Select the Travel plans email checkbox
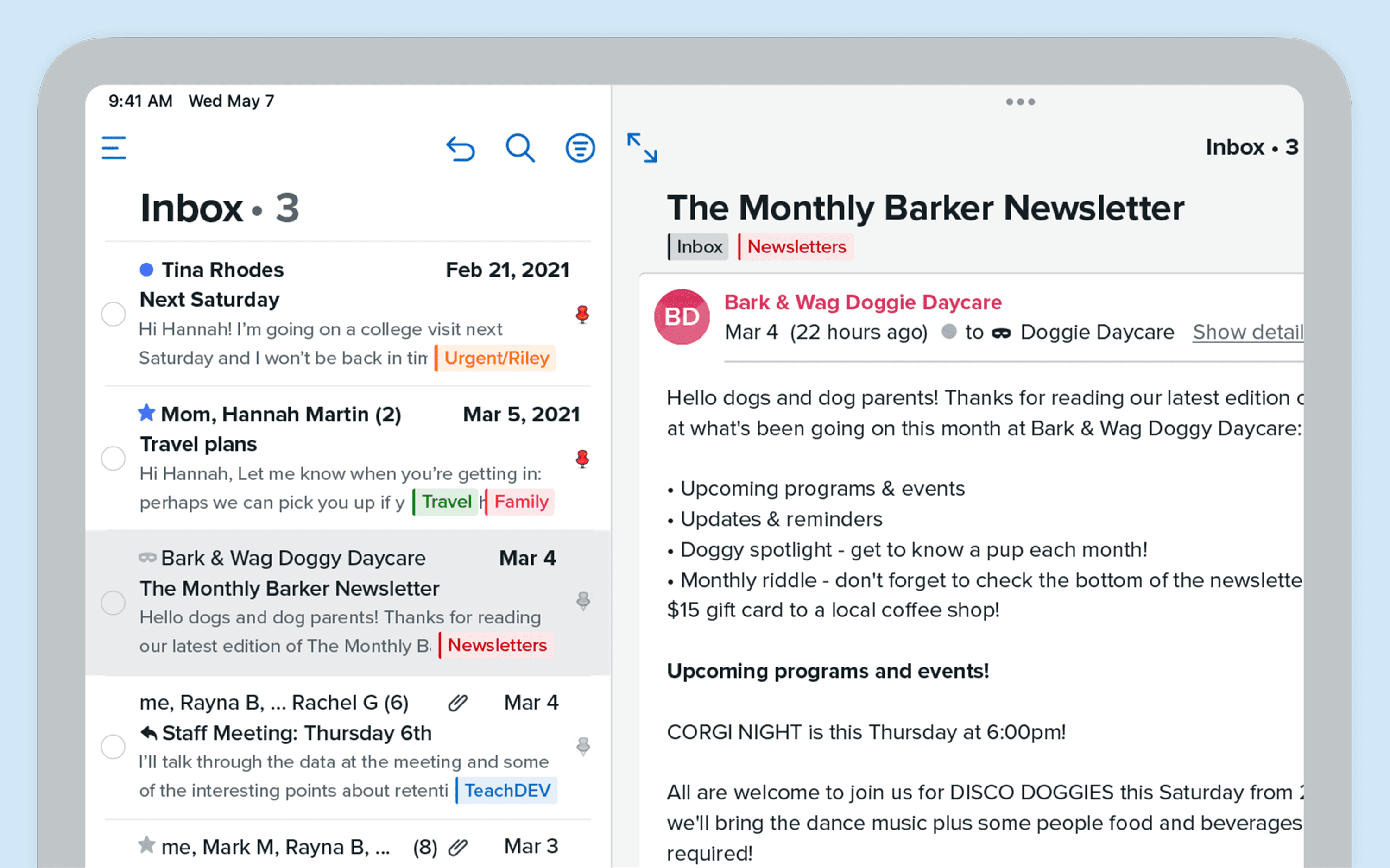The image size is (1390, 868). (x=113, y=459)
